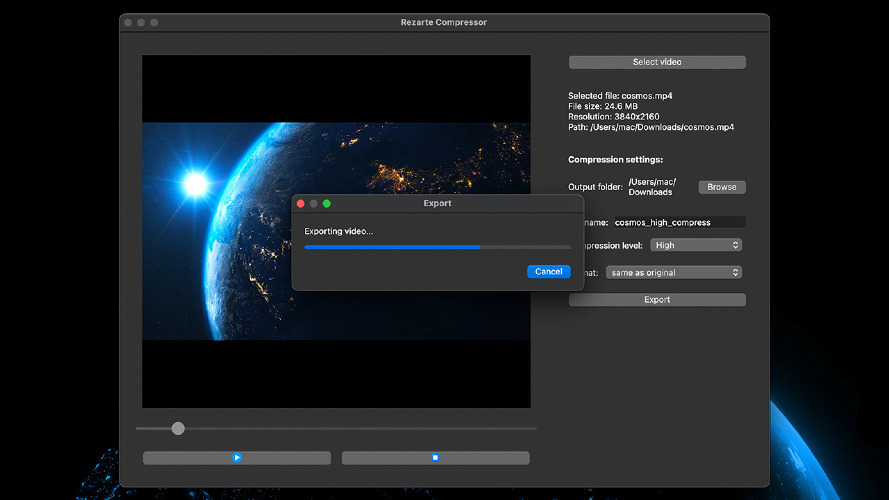Screen dimensions: 889x500
Task: Click the /Users/mac/Downloads output folder path
Action: [652, 187]
